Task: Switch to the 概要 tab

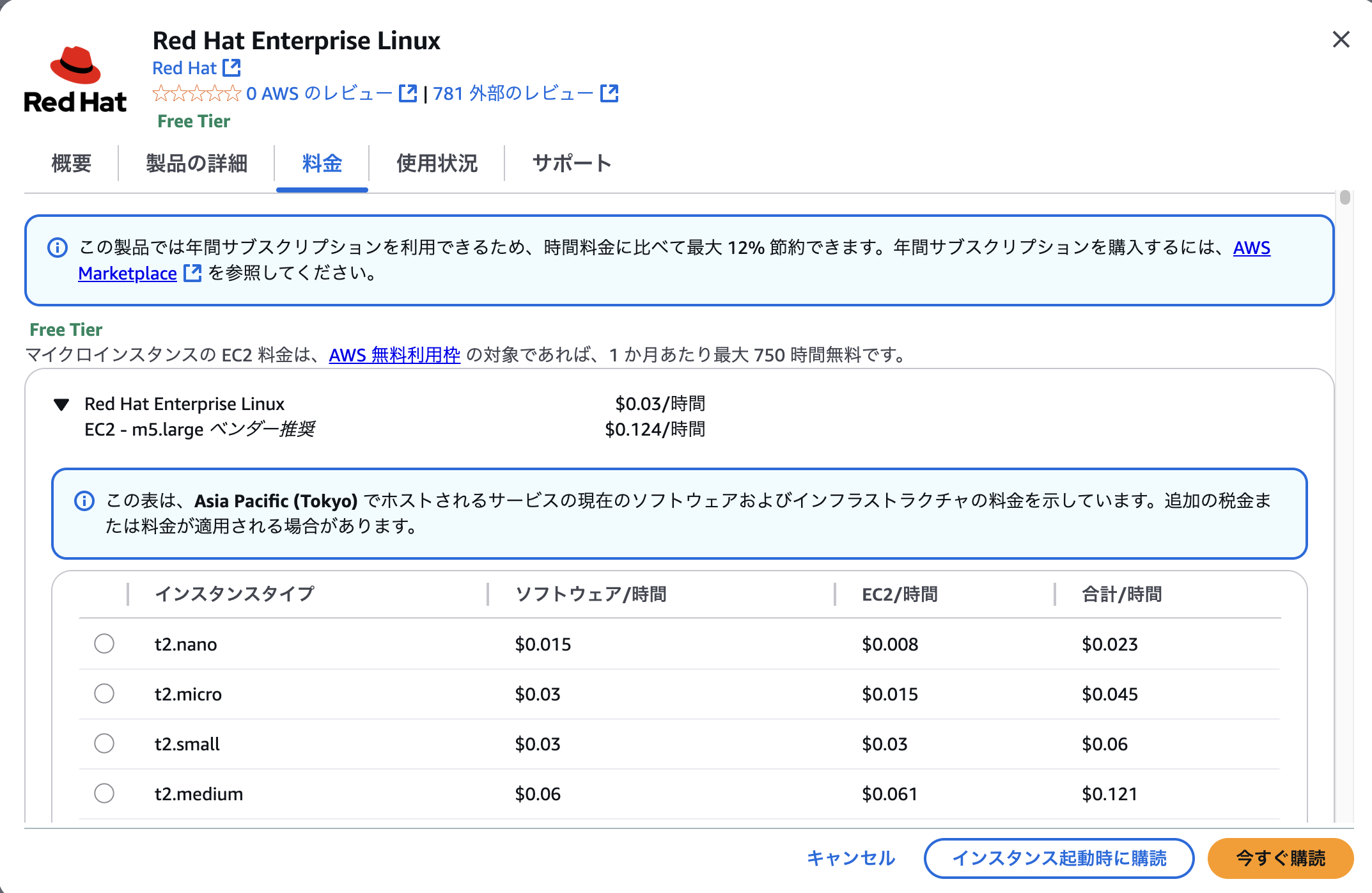Action: point(71,163)
